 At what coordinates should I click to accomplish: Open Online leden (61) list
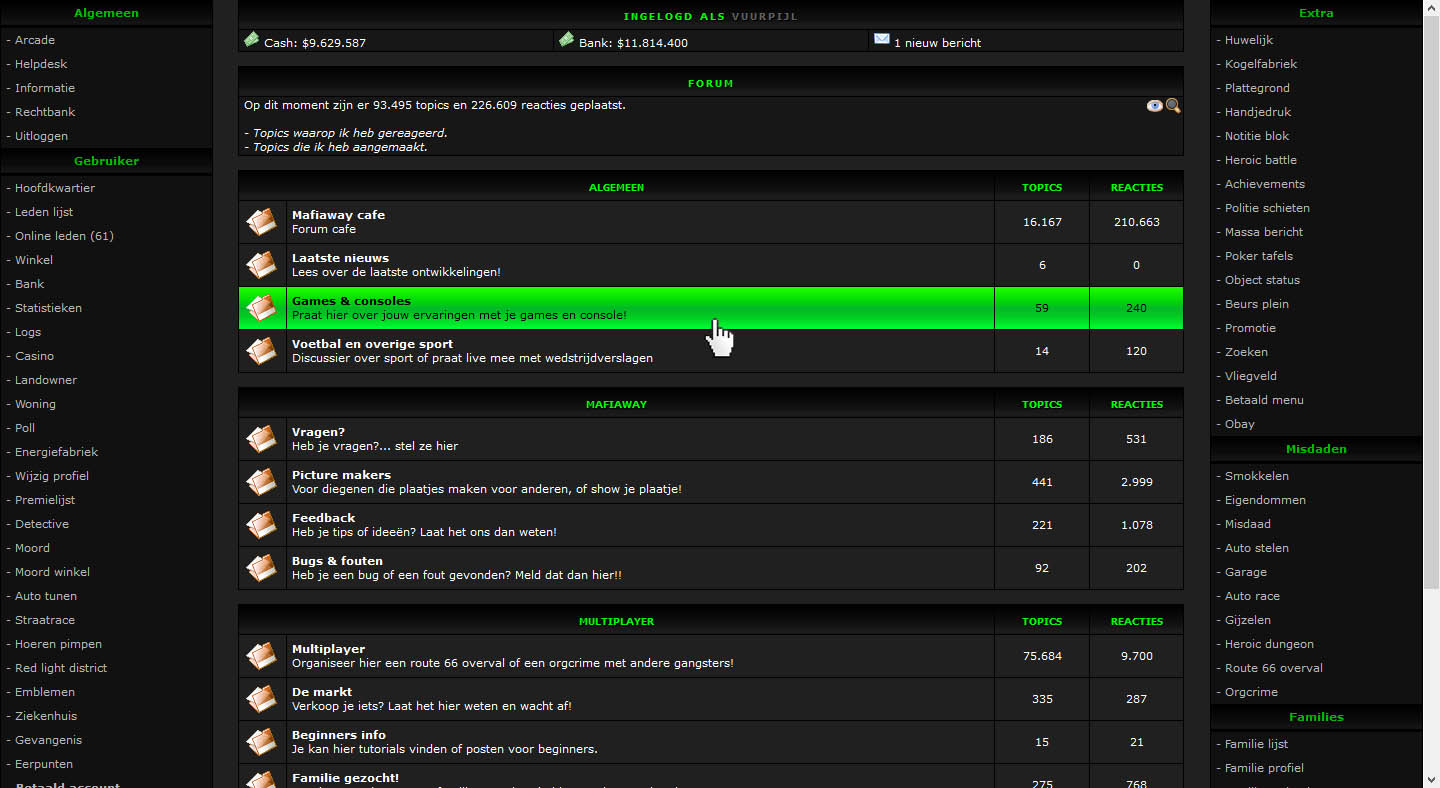[64, 236]
